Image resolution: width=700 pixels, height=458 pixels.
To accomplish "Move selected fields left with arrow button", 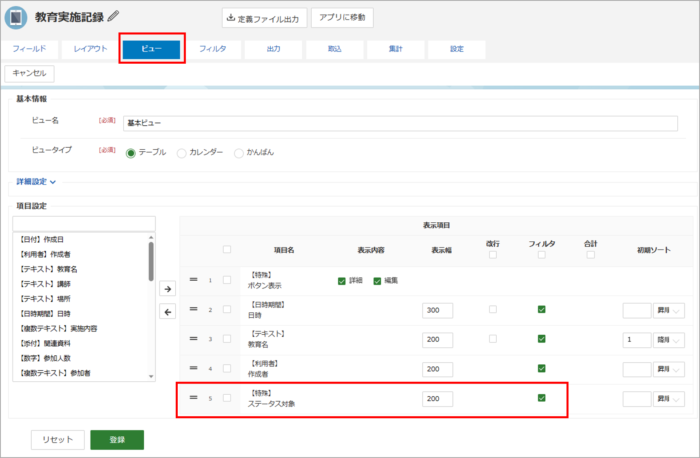I will 167,312.
